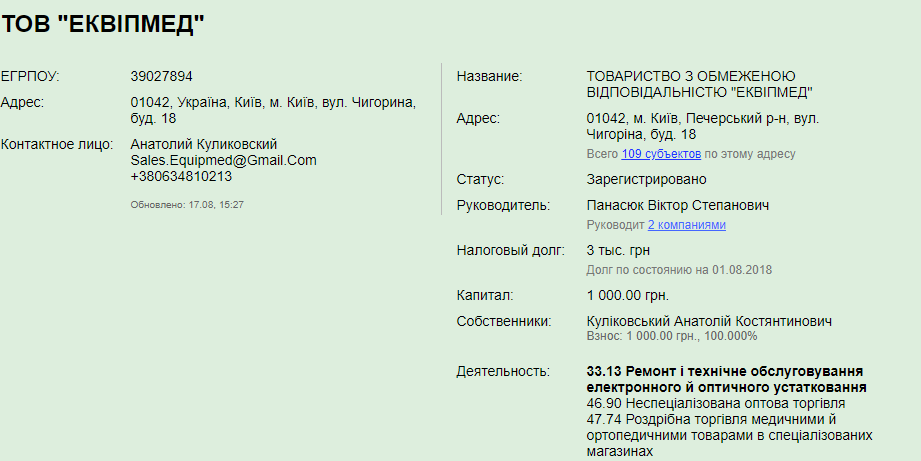The image size is (921, 461).
Task: Click the left-column address on вул. Чигорина
Action: click(272, 110)
